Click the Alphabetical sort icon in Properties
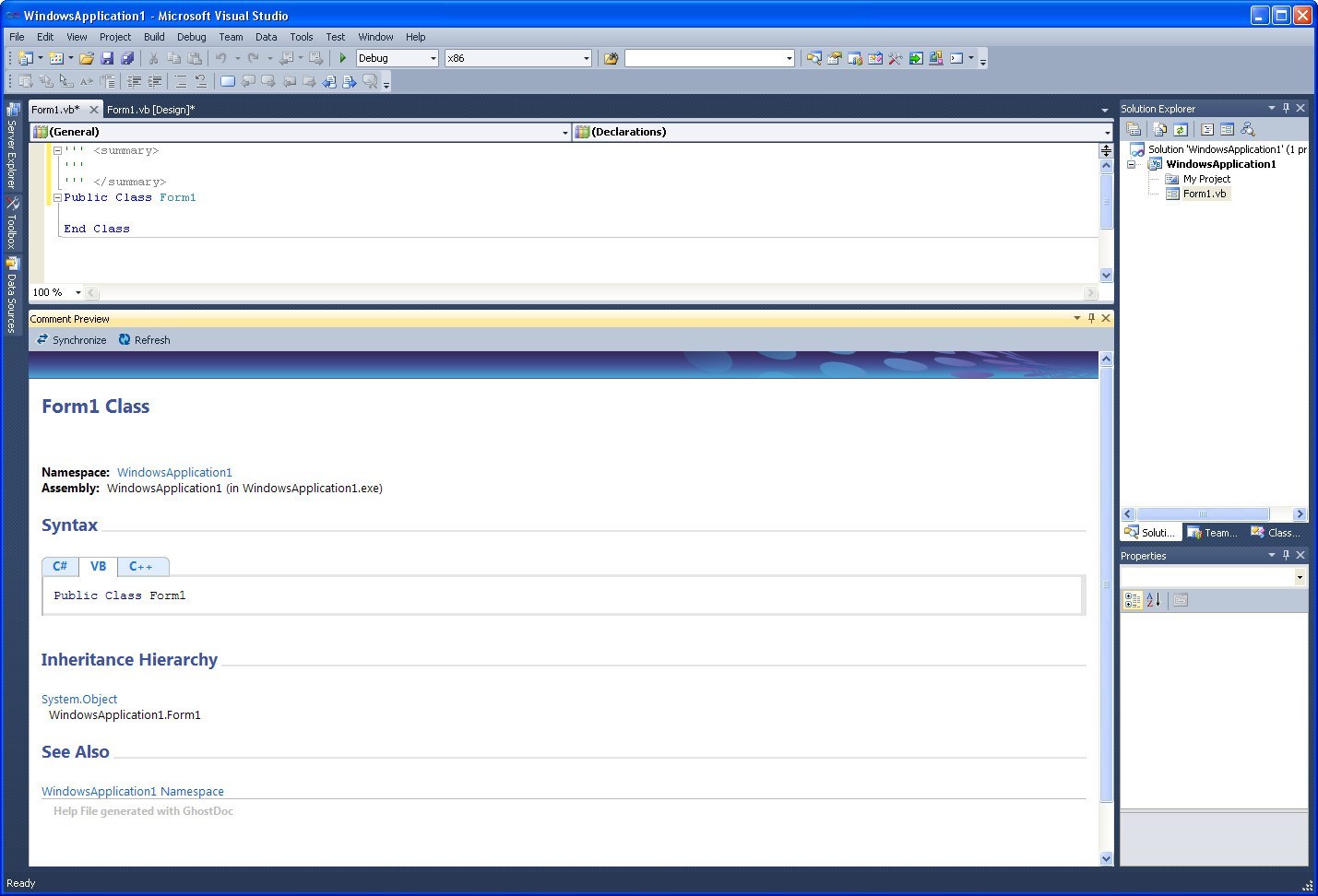 [1153, 600]
